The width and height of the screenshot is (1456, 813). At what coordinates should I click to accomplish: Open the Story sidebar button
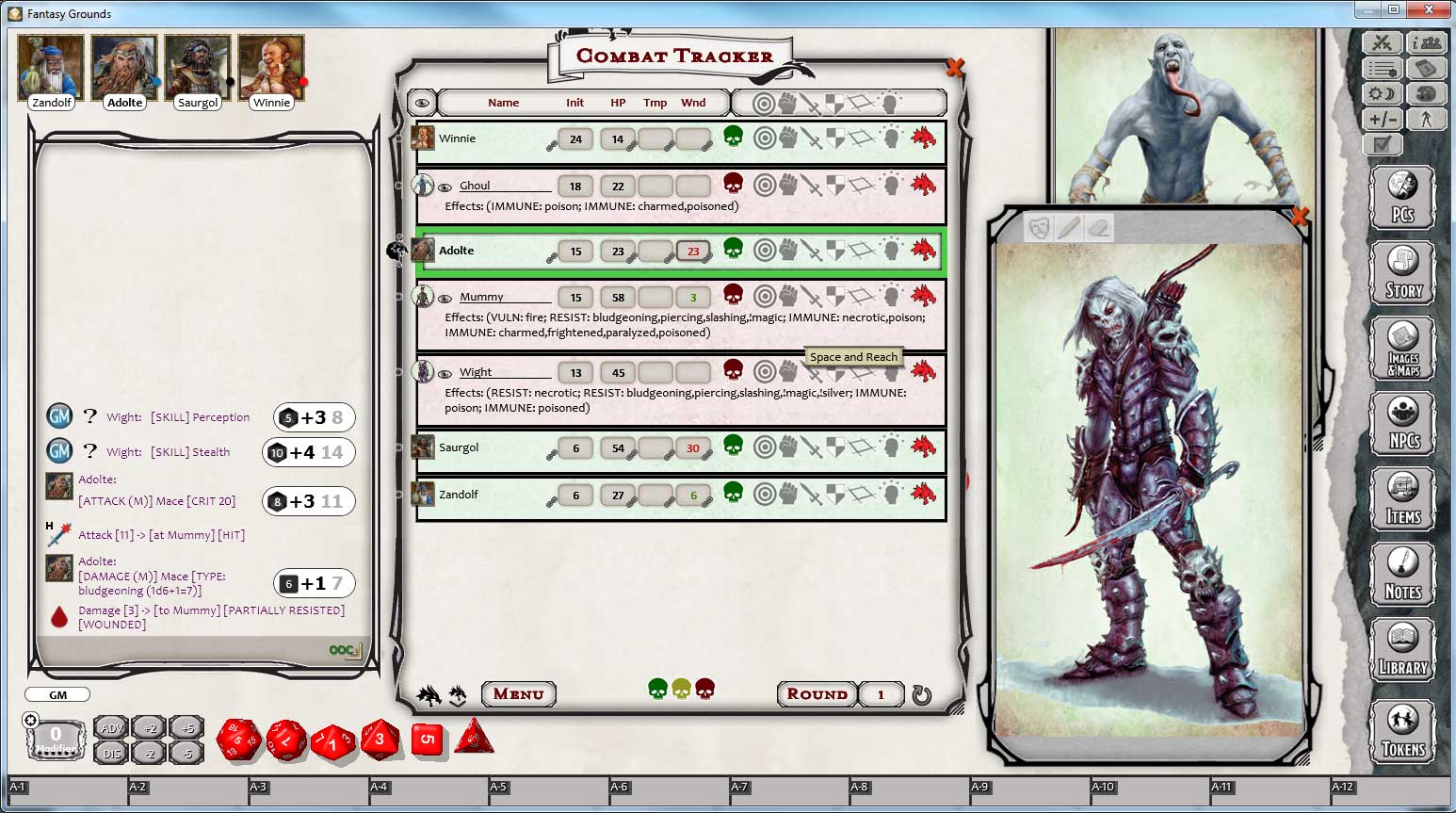tap(1402, 273)
